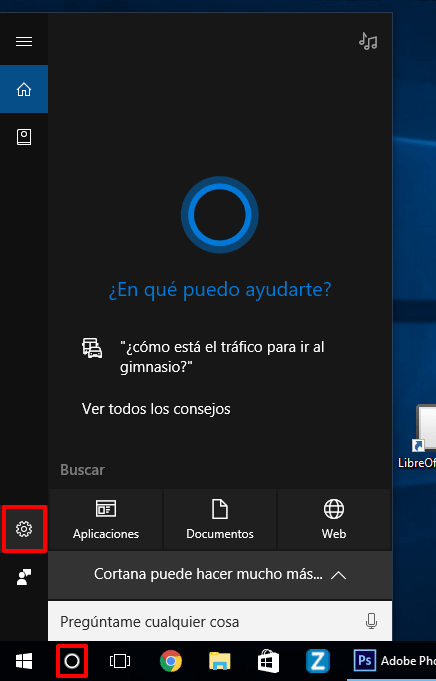Open the Feedback icon in Cortana sidebar
This screenshot has width=436, height=681.
[24, 577]
